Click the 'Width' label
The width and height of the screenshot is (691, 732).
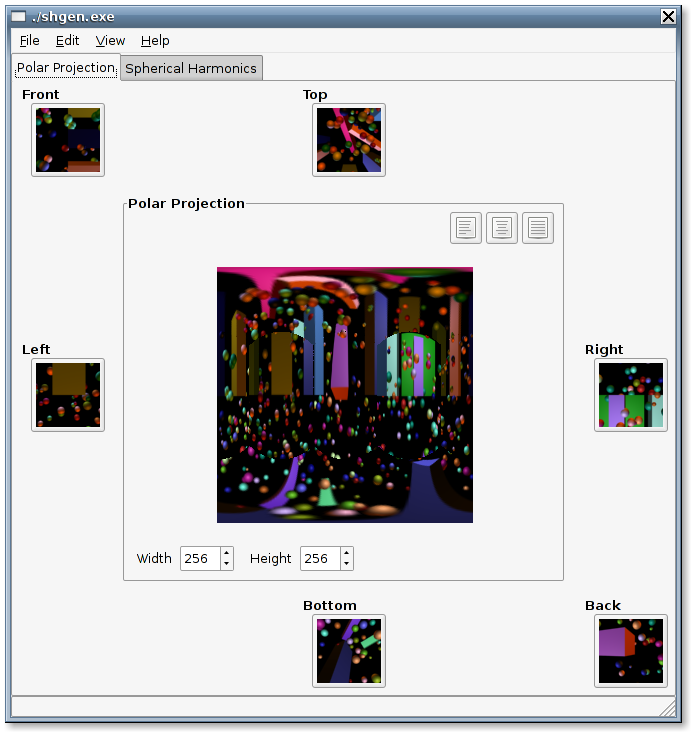tap(154, 558)
